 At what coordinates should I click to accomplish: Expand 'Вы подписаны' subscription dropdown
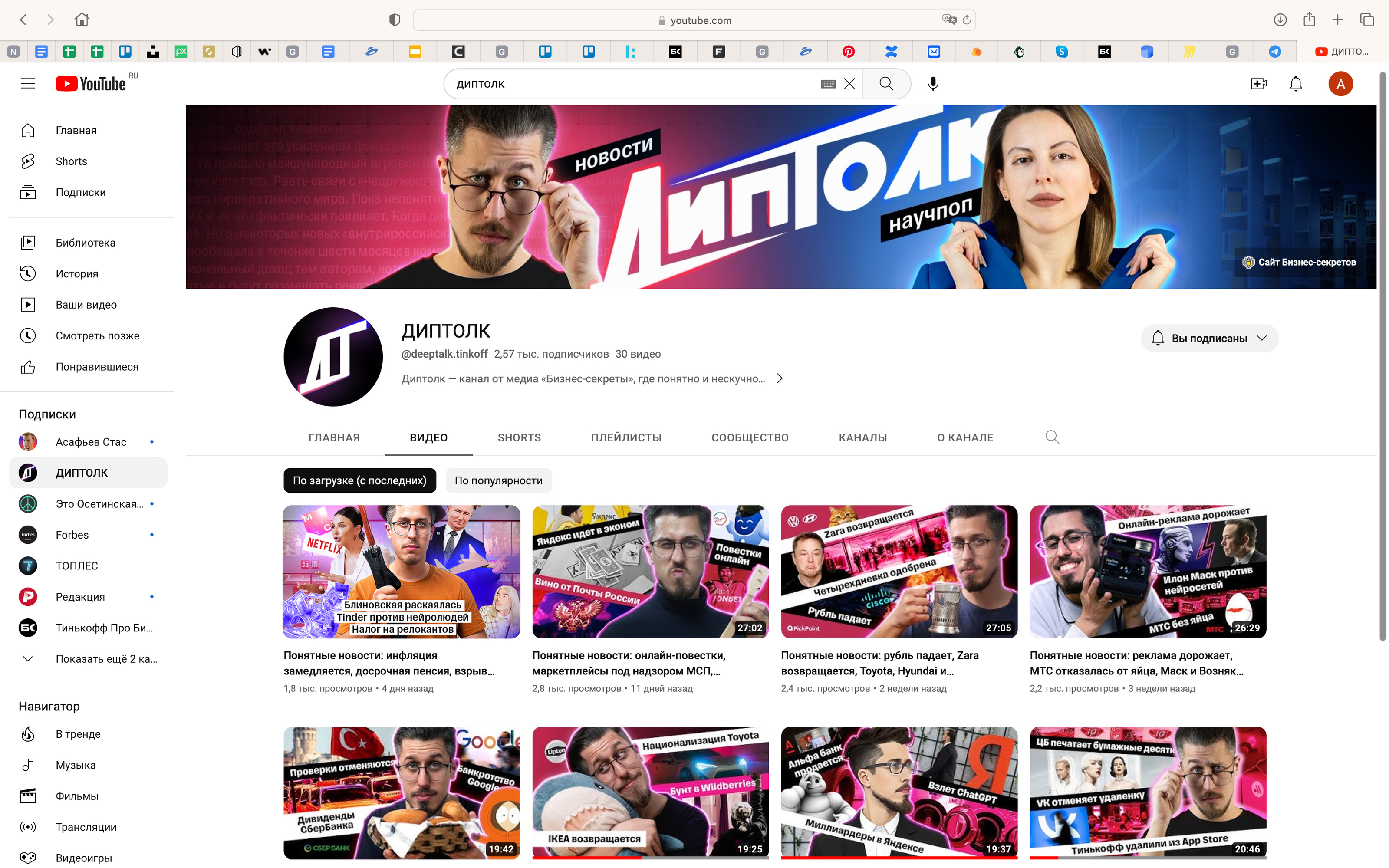coord(1209,338)
